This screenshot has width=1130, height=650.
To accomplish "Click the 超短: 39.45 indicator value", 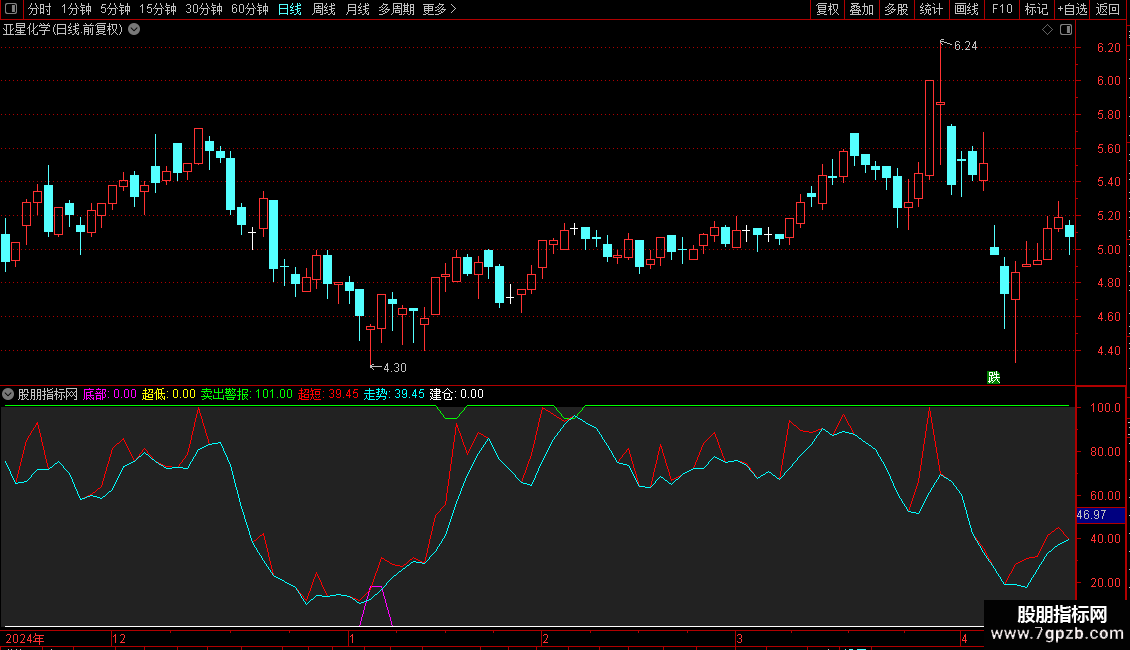I will (x=328, y=394).
